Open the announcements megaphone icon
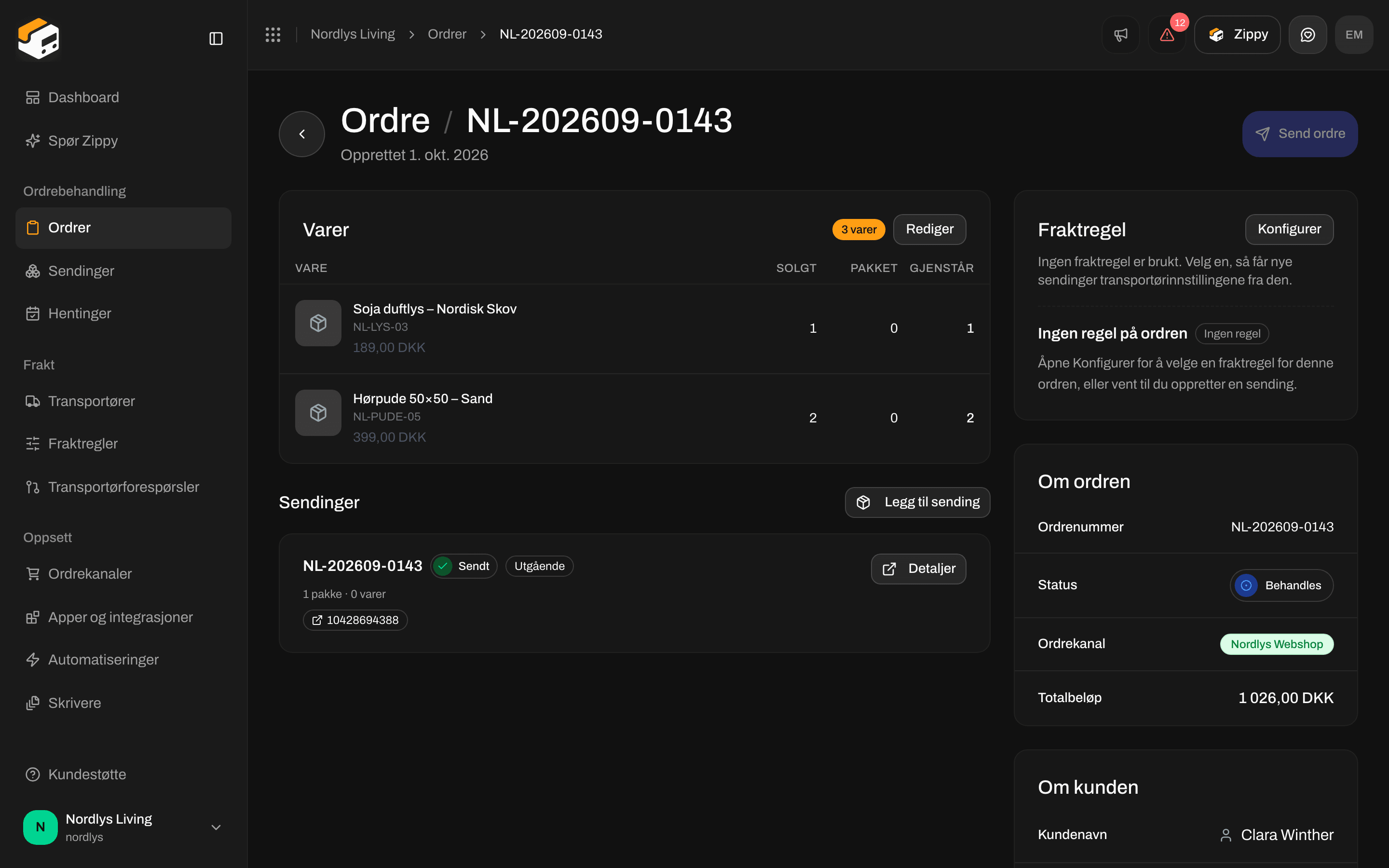 tap(1120, 34)
